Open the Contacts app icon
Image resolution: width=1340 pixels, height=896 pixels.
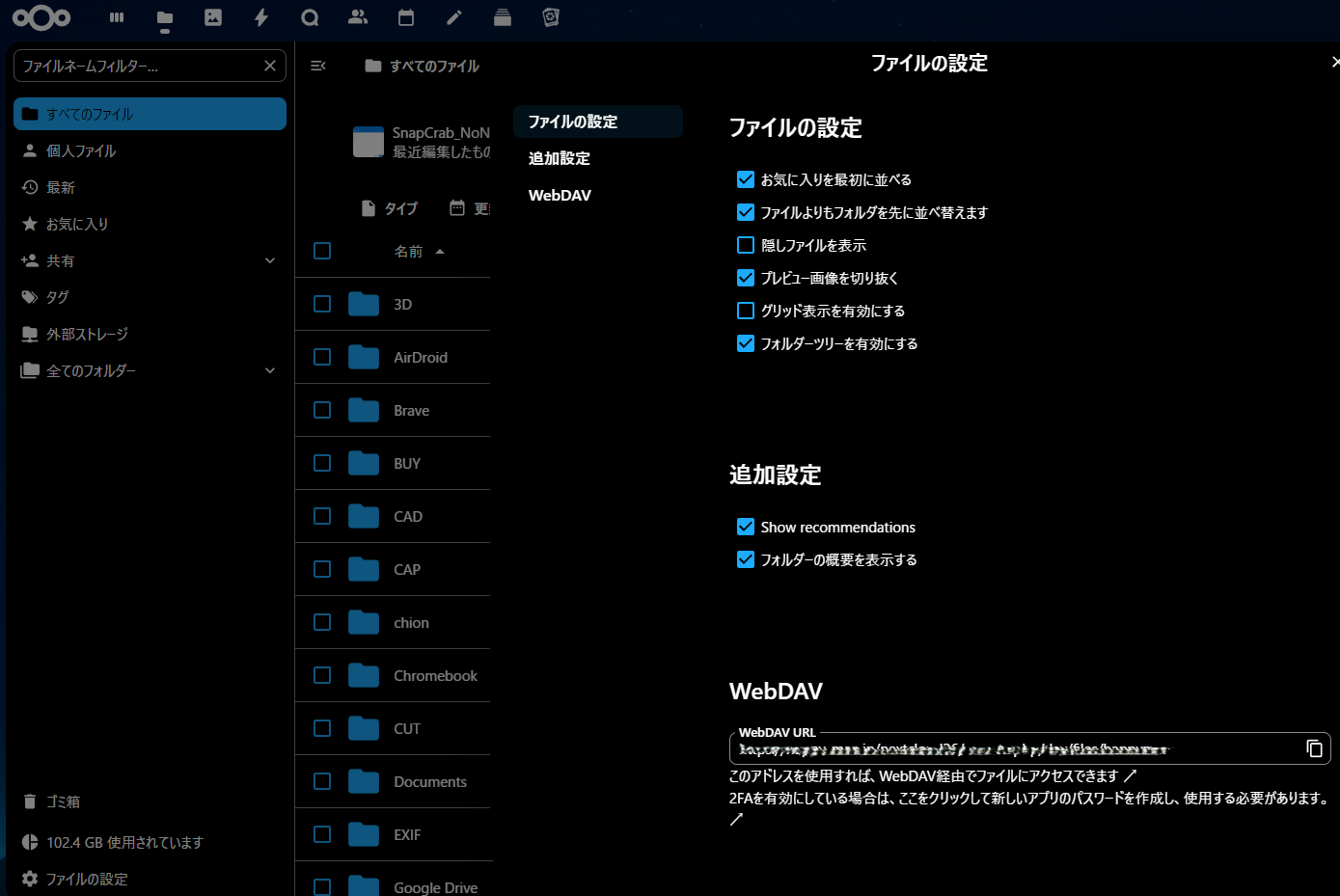[358, 17]
